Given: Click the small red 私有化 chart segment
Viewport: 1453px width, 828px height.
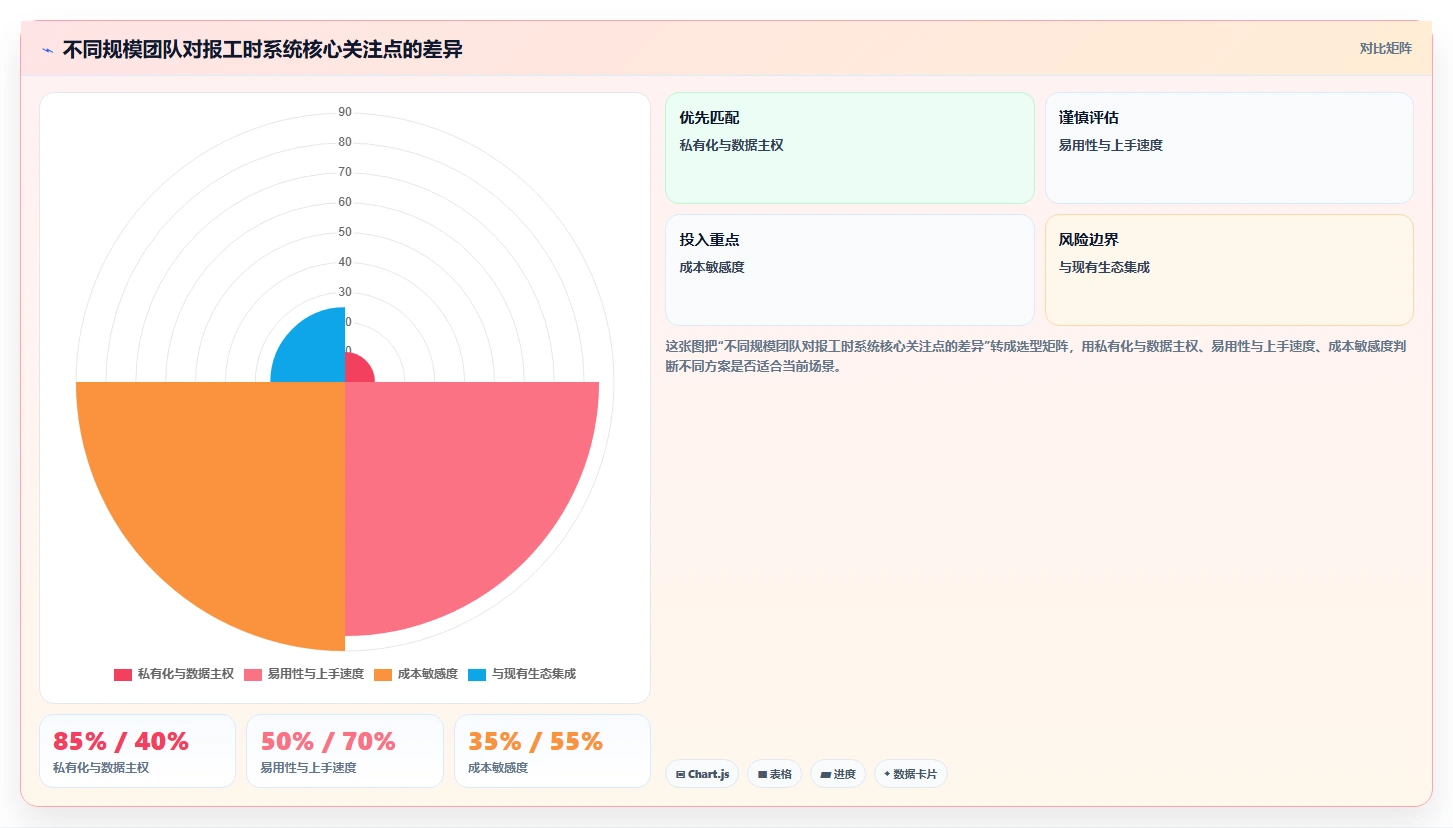Looking at the screenshot, I should pos(357,369).
